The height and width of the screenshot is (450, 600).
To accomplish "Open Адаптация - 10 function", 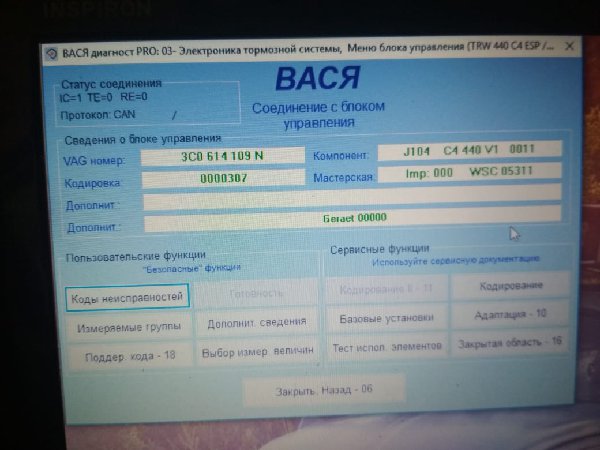I will [x=510, y=315].
